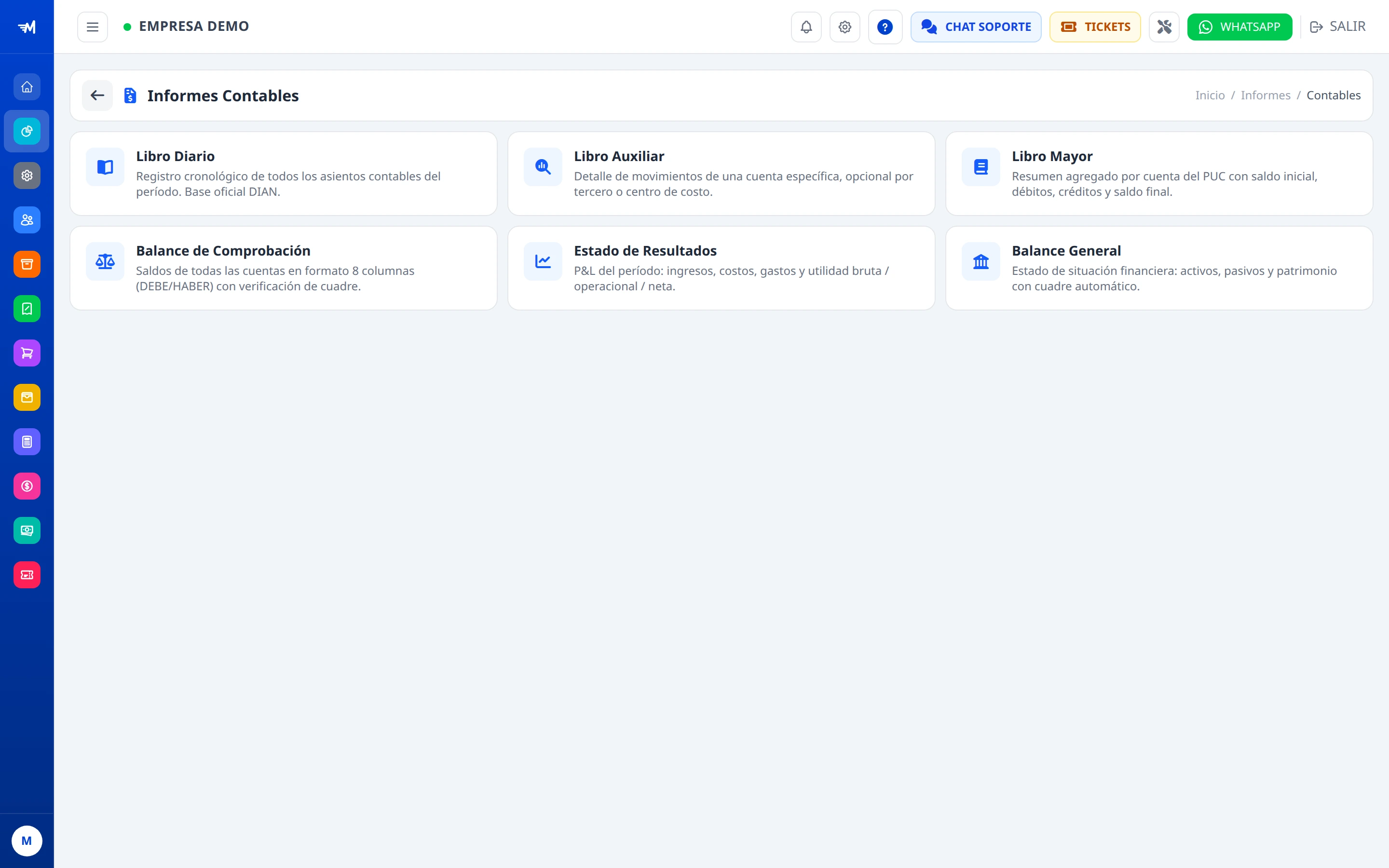Open the red ticket sidebar icon
The width and height of the screenshot is (1389, 868).
click(27, 575)
